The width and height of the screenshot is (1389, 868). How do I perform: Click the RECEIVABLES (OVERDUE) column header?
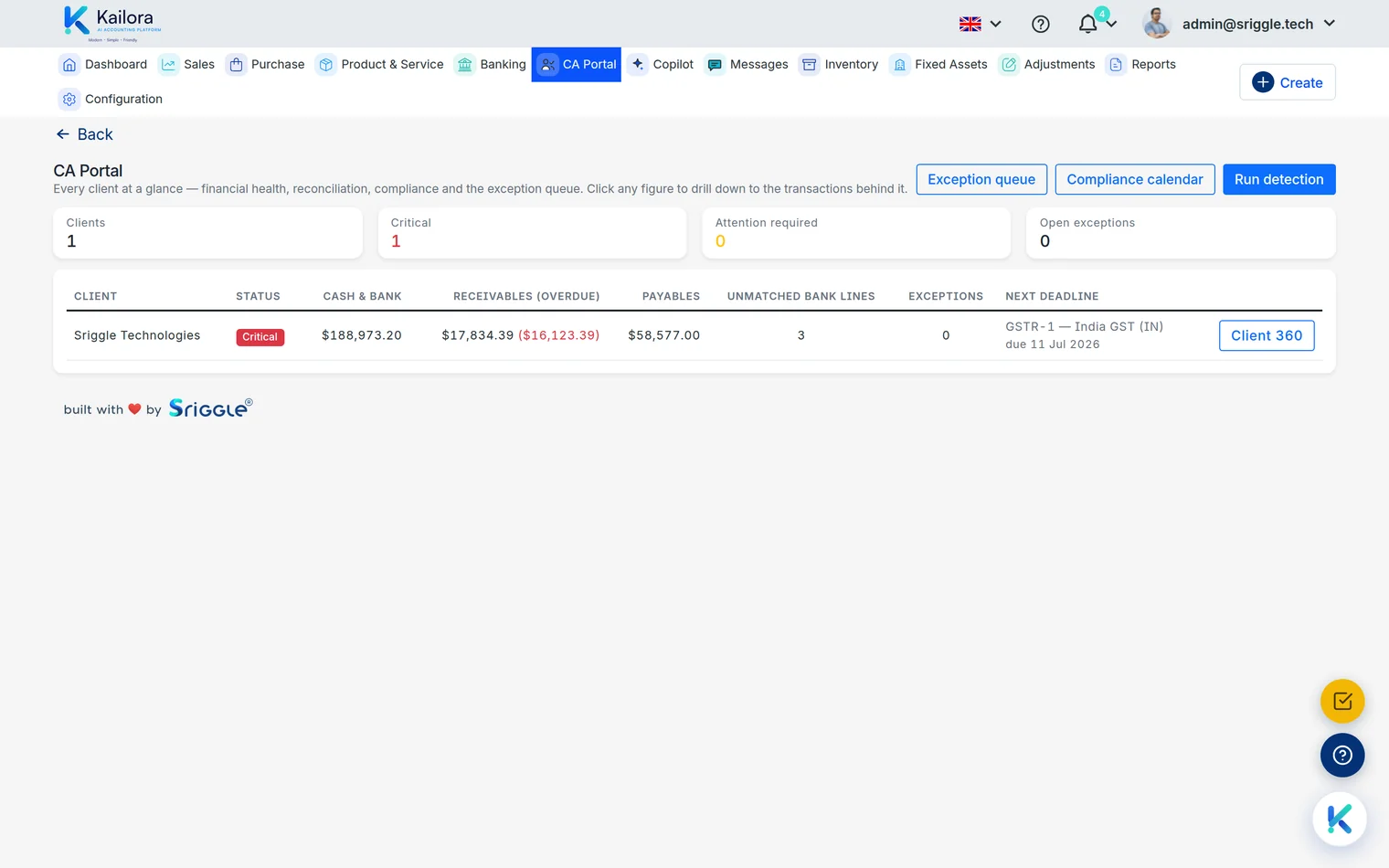click(x=526, y=296)
